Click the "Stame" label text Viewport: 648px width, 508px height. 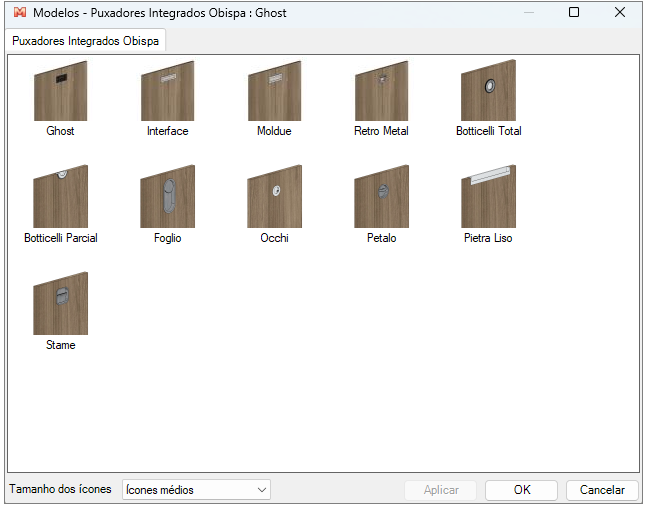click(61, 345)
